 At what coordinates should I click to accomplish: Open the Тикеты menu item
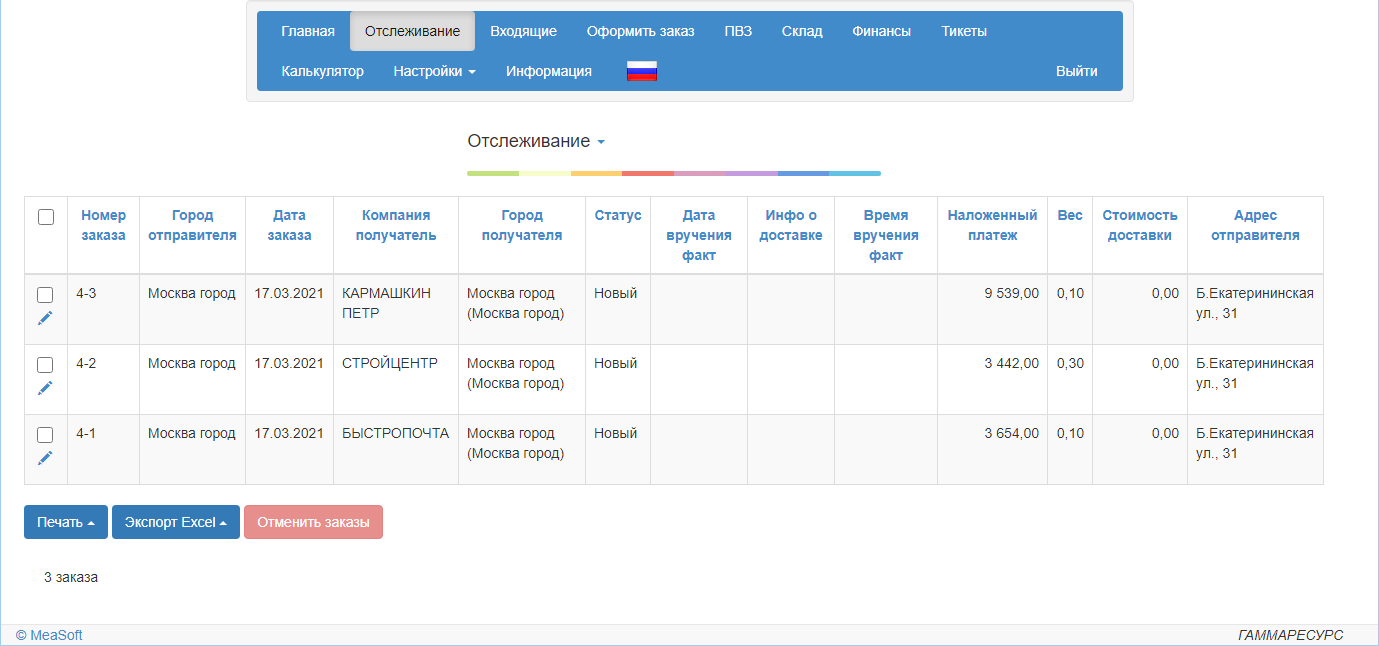[964, 31]
